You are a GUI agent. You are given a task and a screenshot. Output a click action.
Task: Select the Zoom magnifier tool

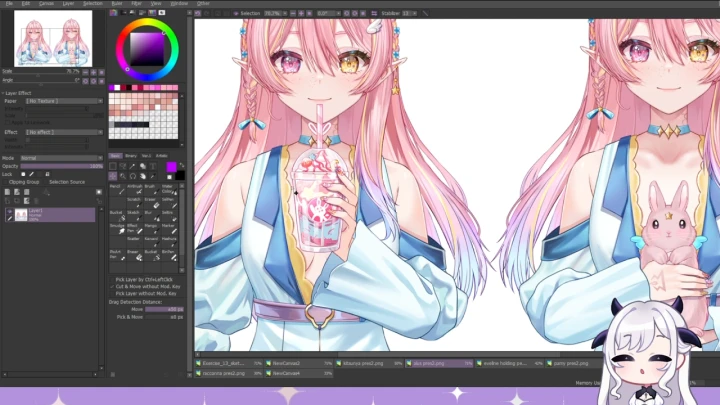click(123, 176)
